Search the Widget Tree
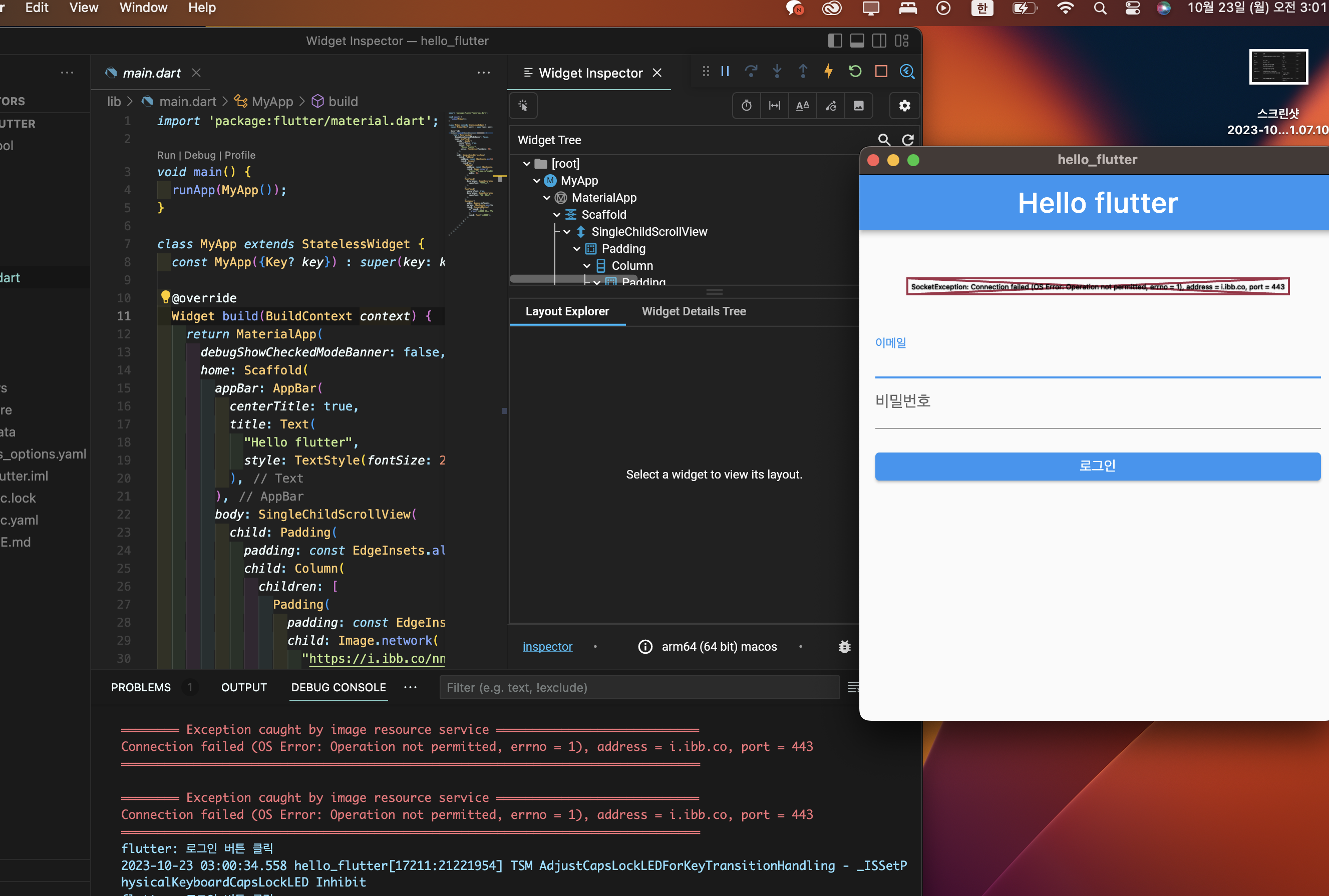Viewport: 1329px width, 896px height. 884,140
